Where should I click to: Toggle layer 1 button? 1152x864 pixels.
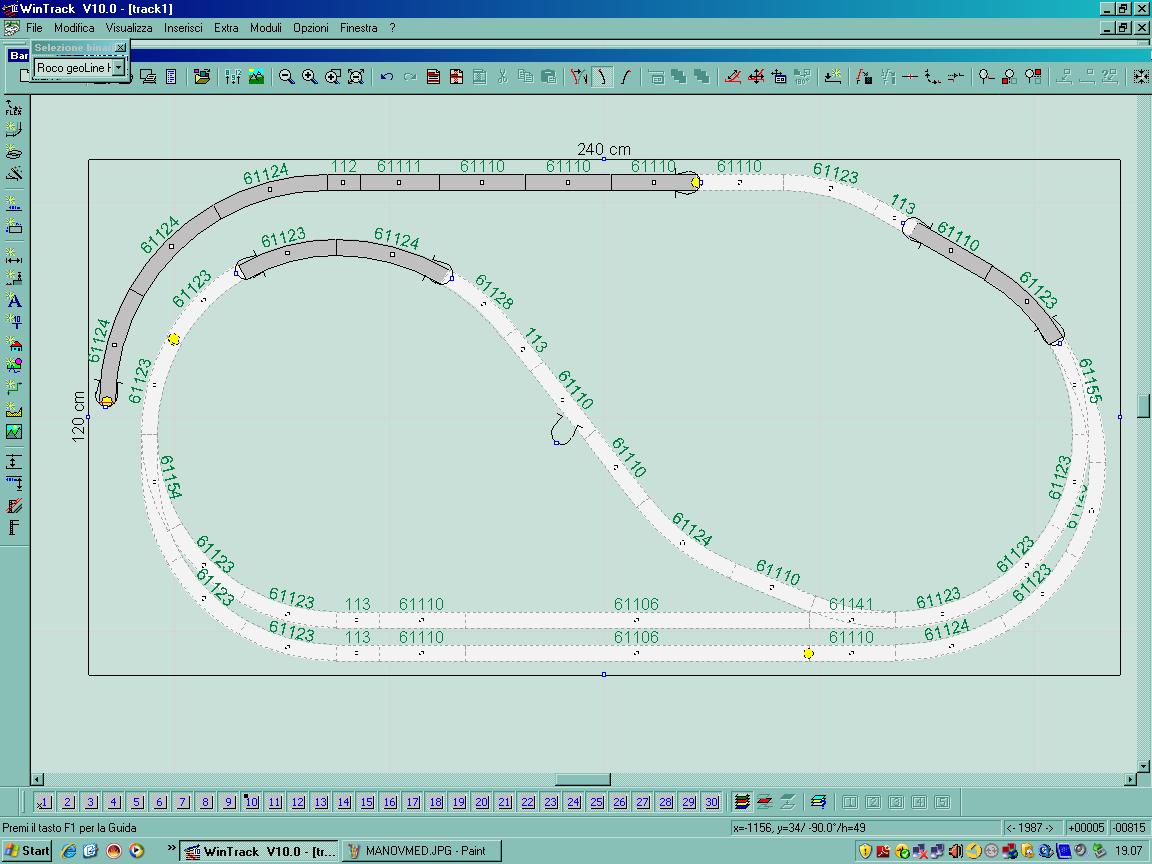44,802
